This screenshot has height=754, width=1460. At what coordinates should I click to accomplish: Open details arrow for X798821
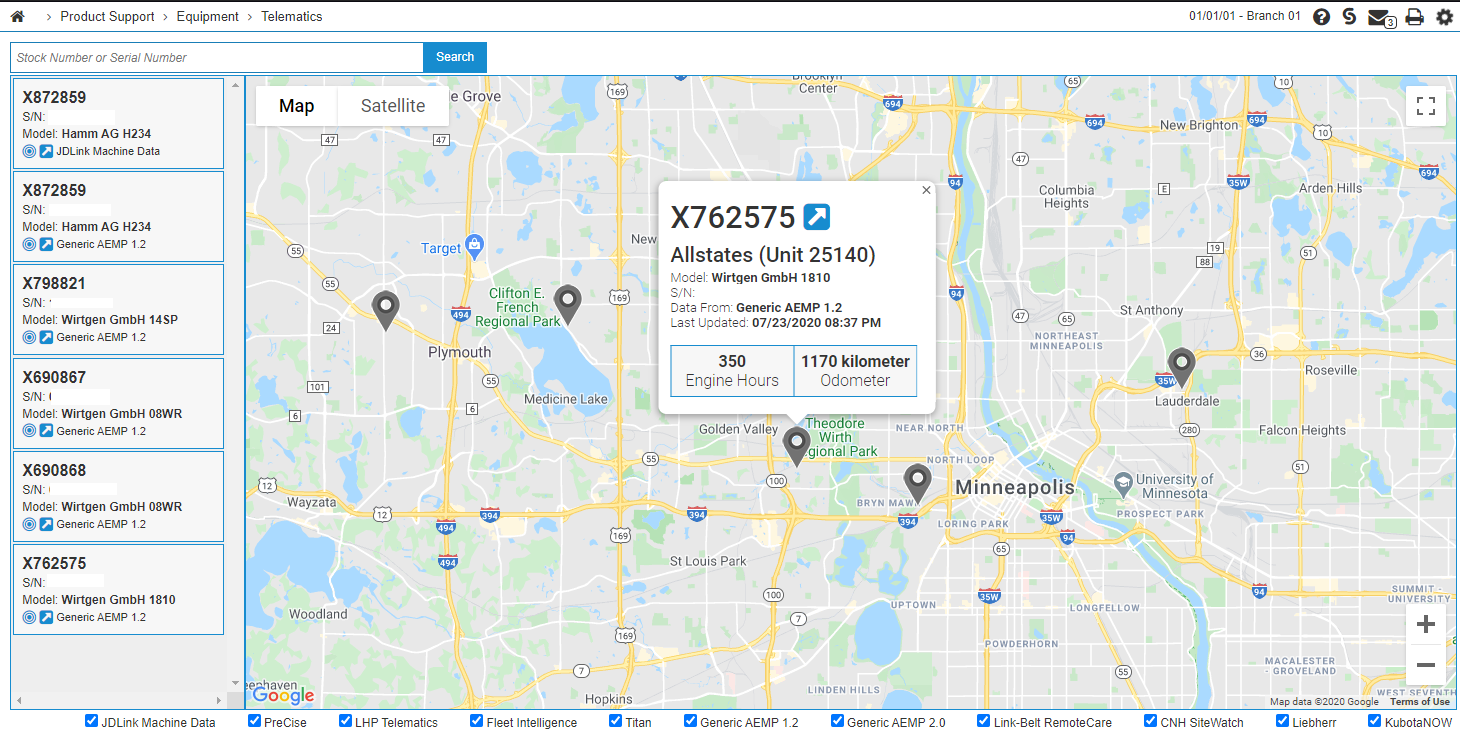(x=46, y=337)
